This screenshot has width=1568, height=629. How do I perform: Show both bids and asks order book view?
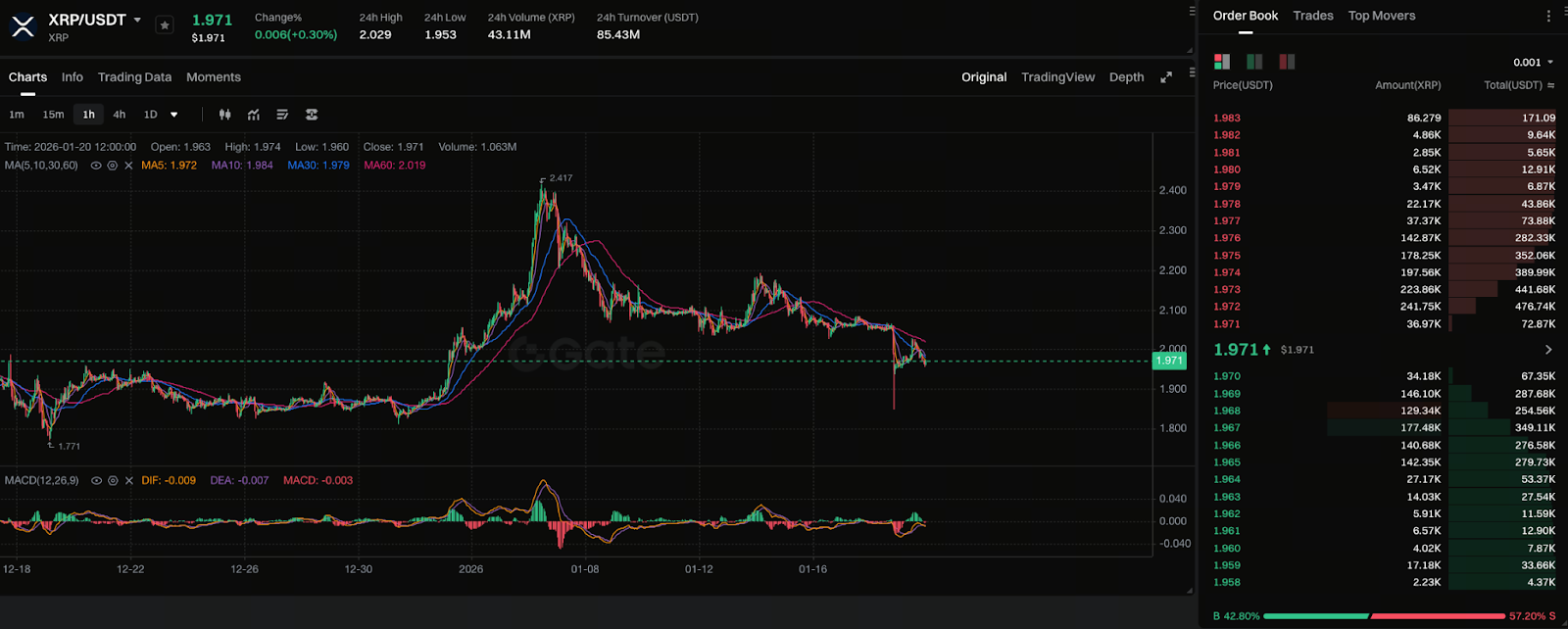coord(1222,62)
